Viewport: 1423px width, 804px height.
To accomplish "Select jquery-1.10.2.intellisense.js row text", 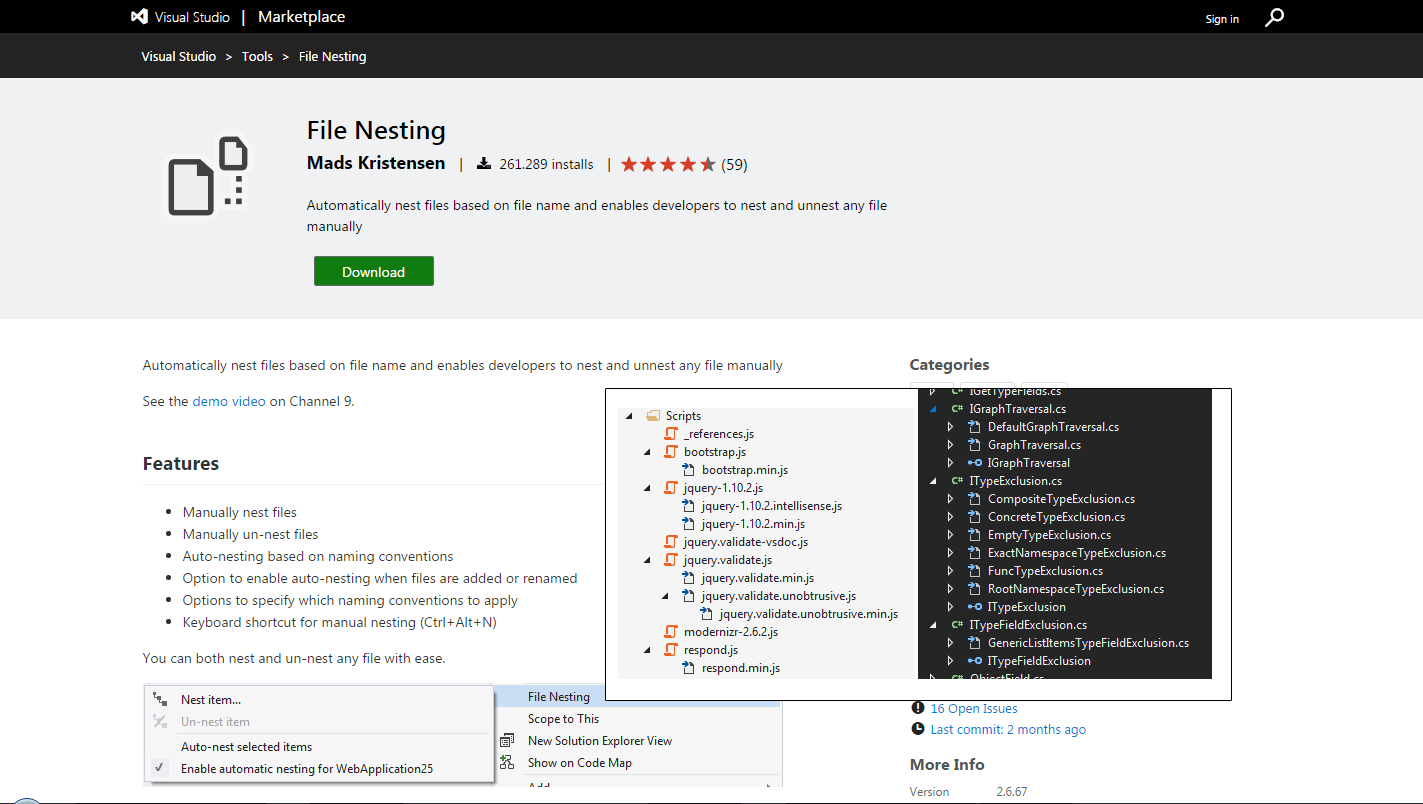I will pos(772,506).
